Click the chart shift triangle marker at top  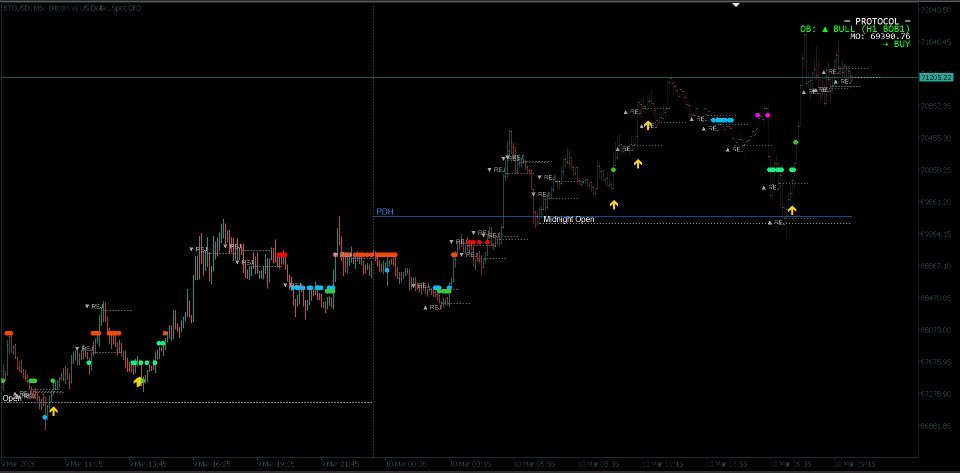click(736, 5)
